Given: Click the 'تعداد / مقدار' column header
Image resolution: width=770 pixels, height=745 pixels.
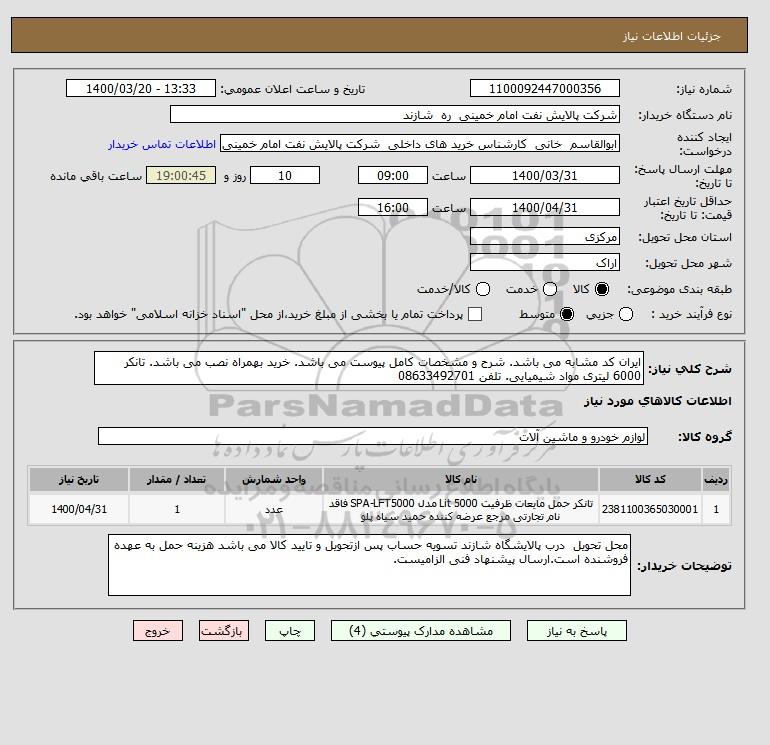Looking at the screenshot, I should [177, 479].
